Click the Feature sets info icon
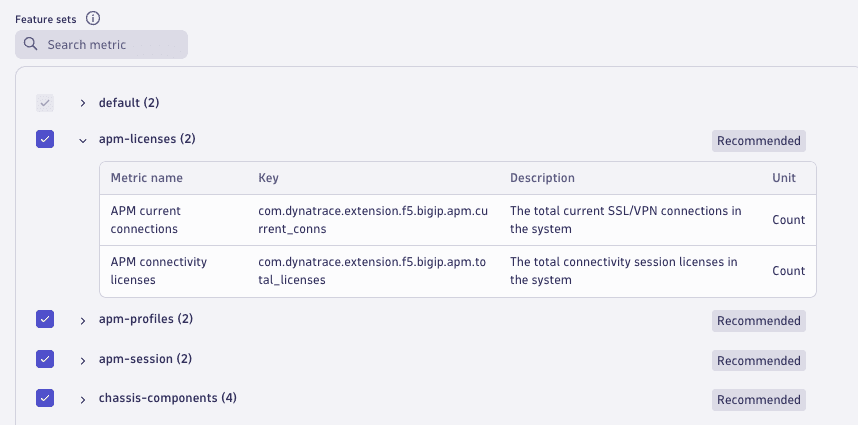 pyautogui.click(x=93, y=18)
